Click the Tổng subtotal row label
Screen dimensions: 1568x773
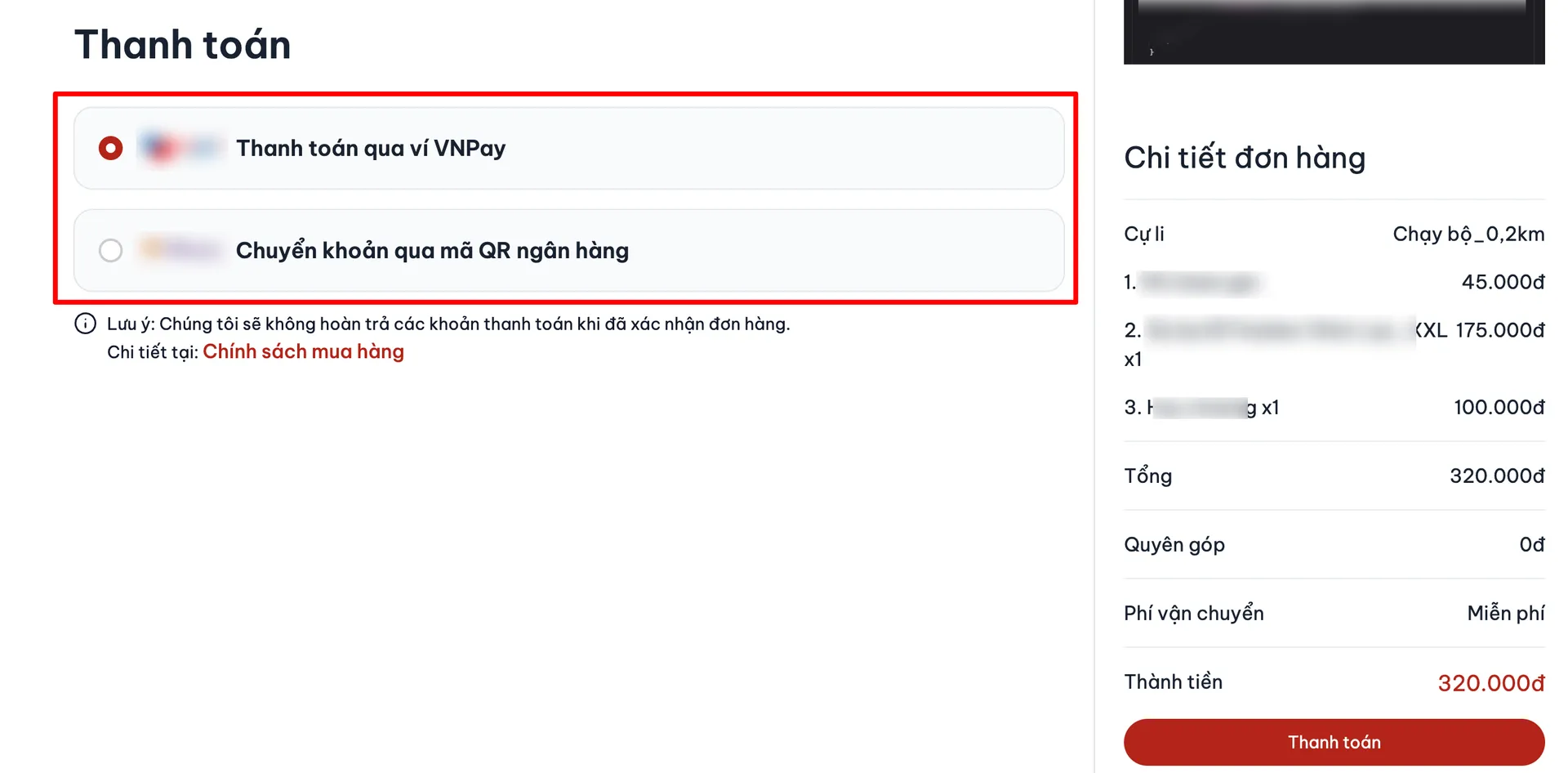[x=1147, y=476]
